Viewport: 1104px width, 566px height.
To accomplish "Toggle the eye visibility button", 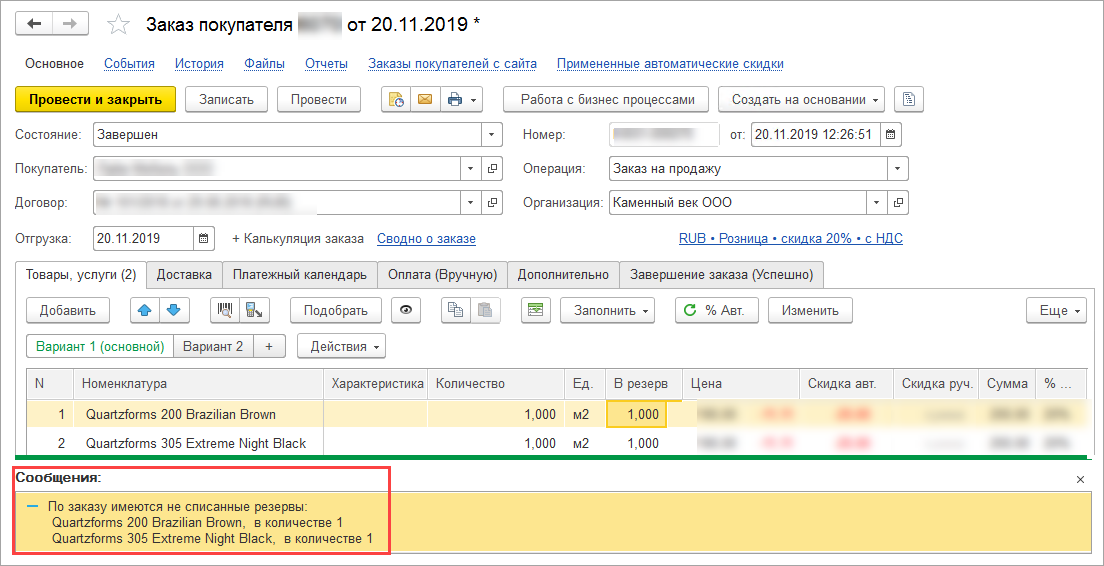I will pos(405,310).
